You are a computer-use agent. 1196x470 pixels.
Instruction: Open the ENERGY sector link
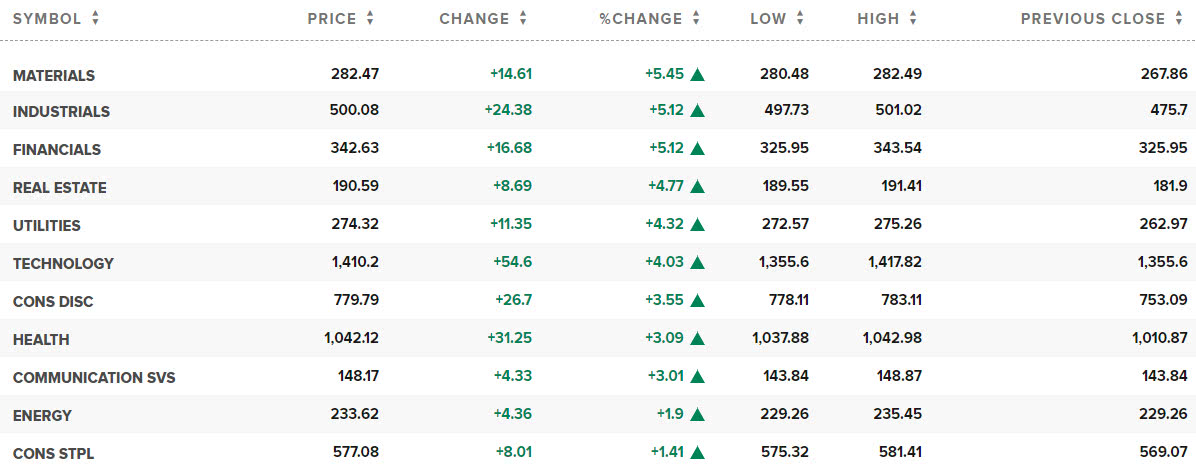click(42, 416)
